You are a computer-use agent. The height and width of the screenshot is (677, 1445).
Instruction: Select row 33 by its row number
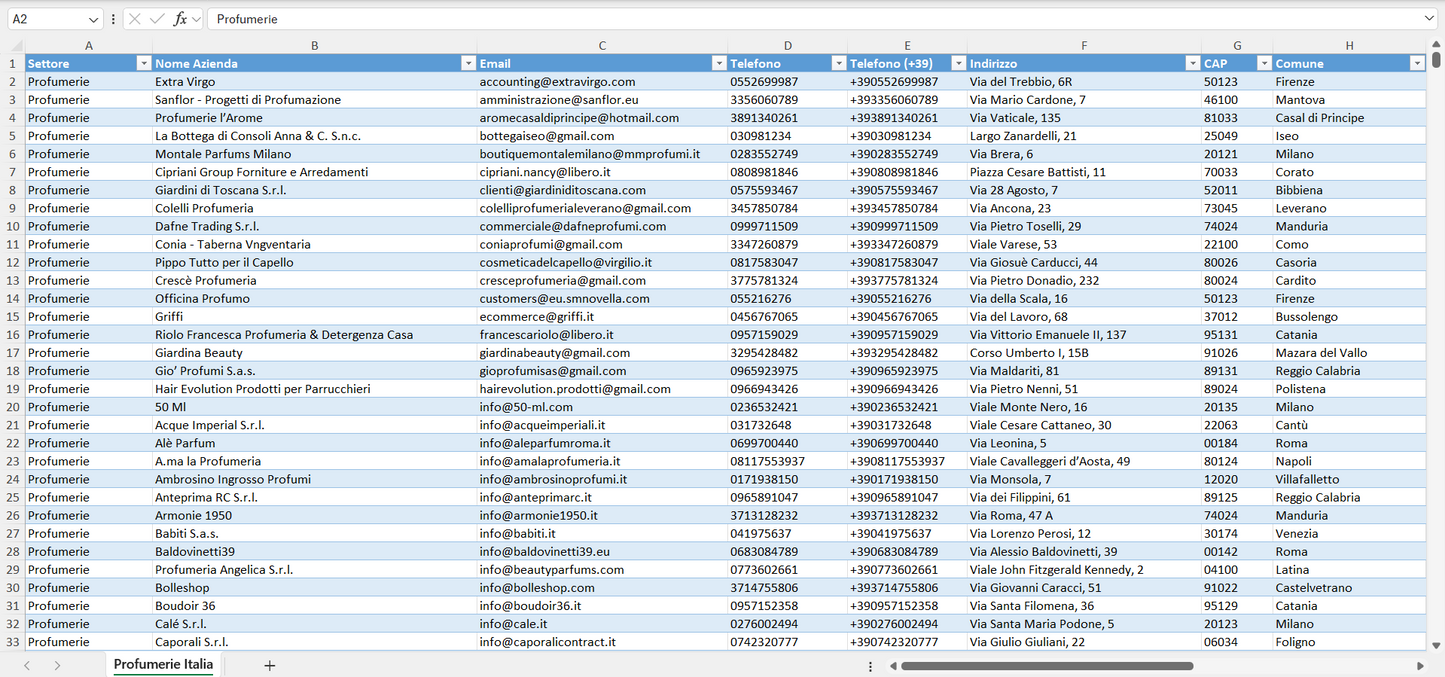(12, 642)
